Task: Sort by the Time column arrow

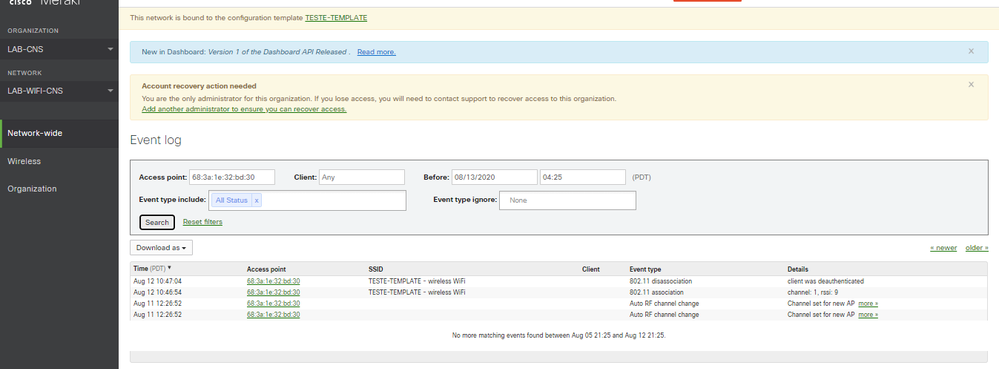Action: (169, 269)
